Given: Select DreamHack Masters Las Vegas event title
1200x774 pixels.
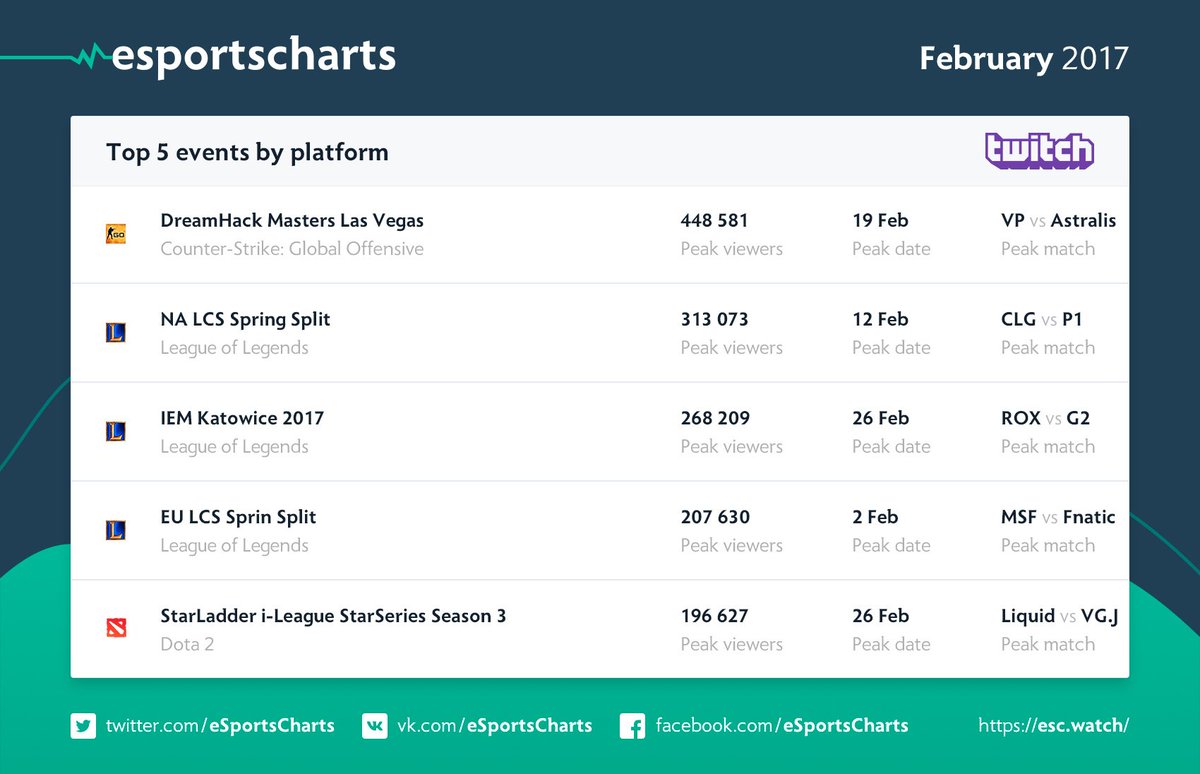Looking at the screenshot, I should pyautogui.click(x=292, y=220).
